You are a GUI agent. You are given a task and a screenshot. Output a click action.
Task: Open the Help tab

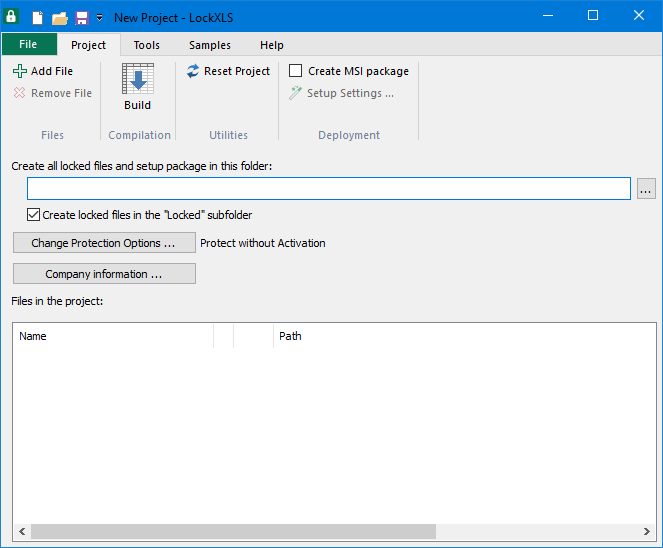click(x=271, y=45)
